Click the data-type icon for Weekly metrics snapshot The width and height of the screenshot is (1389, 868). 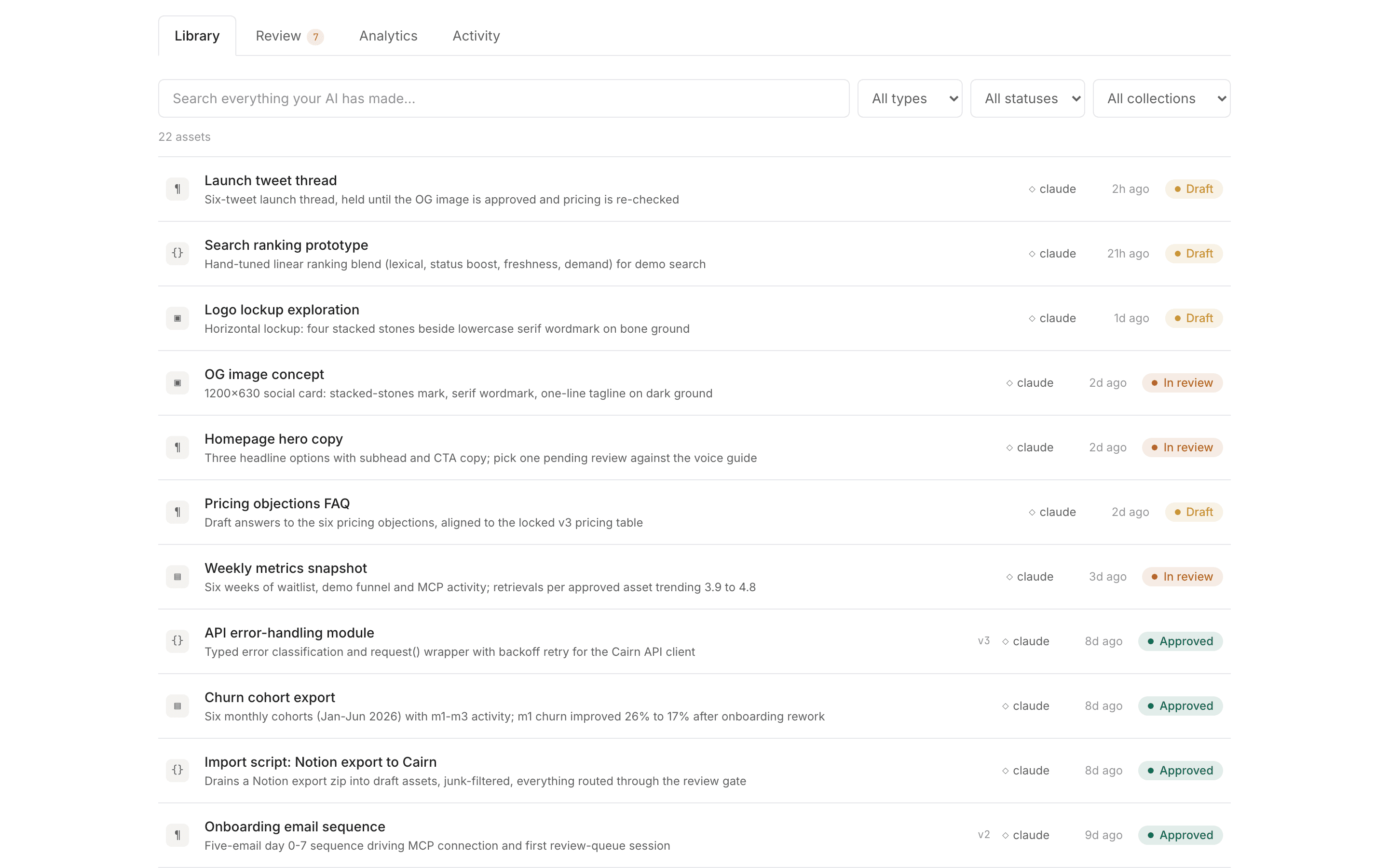click(x=177, y=576)
